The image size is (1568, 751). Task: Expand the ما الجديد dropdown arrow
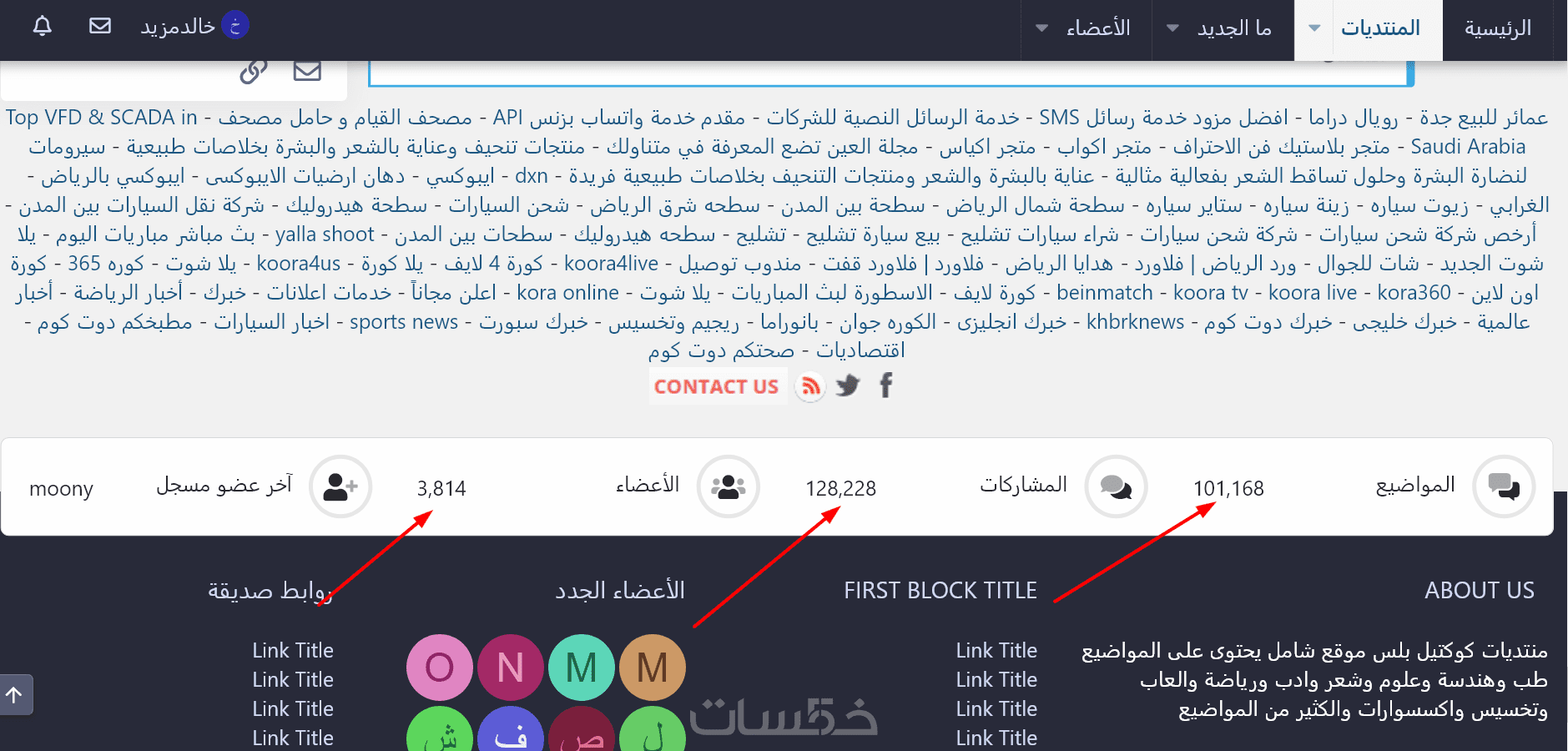(1172, 28)
